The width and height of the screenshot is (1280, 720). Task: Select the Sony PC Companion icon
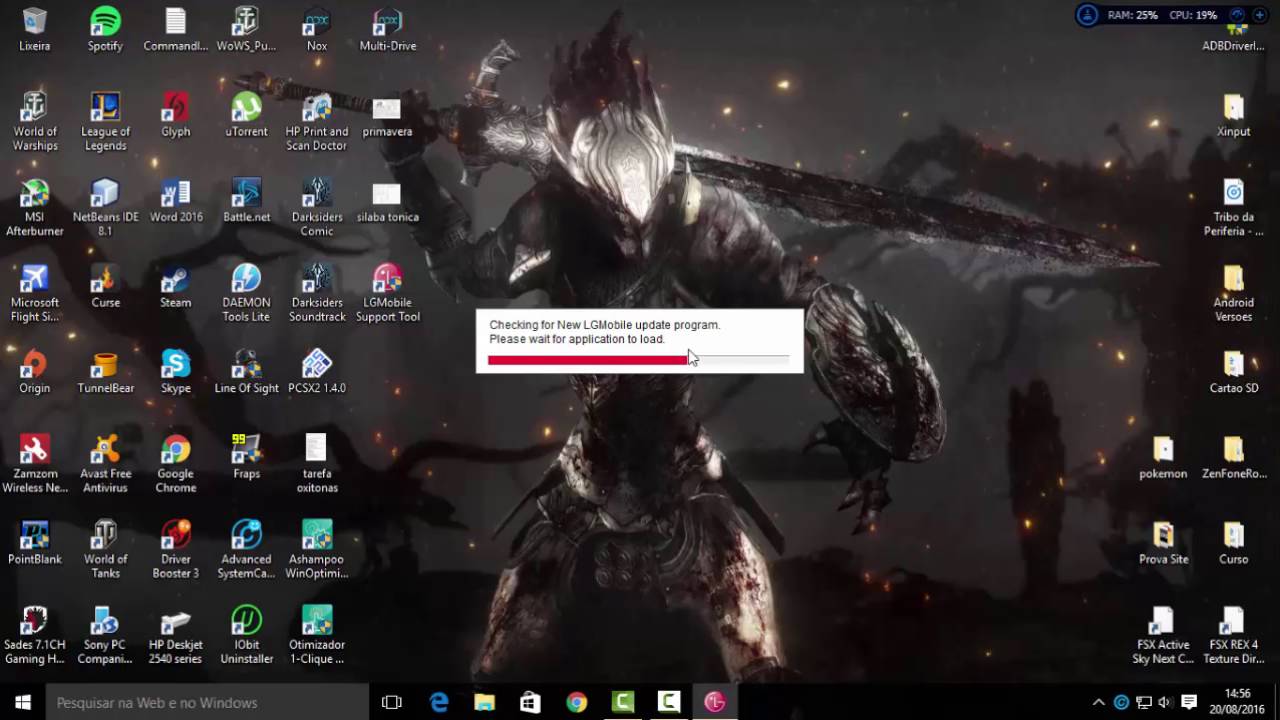click(x=105, y=635)
